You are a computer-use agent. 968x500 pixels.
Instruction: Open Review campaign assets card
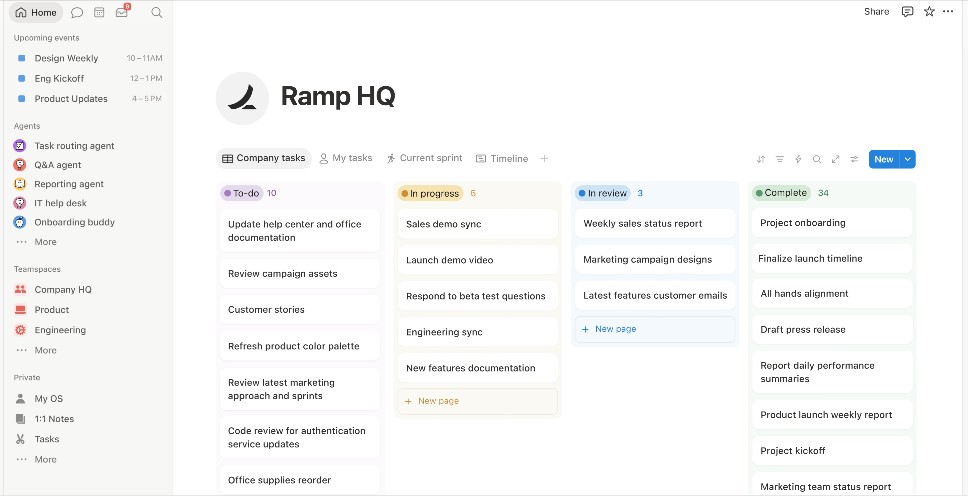300,274
